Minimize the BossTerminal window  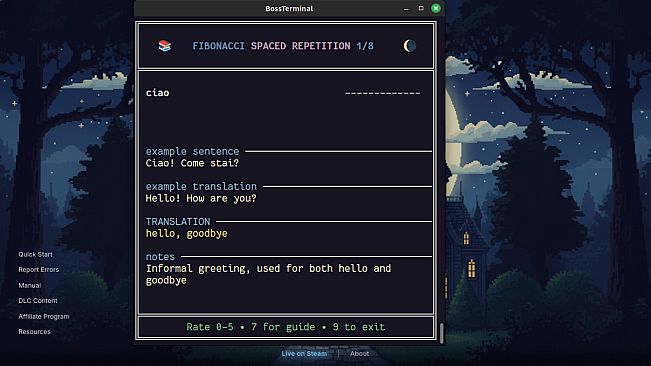pos(406,9)
